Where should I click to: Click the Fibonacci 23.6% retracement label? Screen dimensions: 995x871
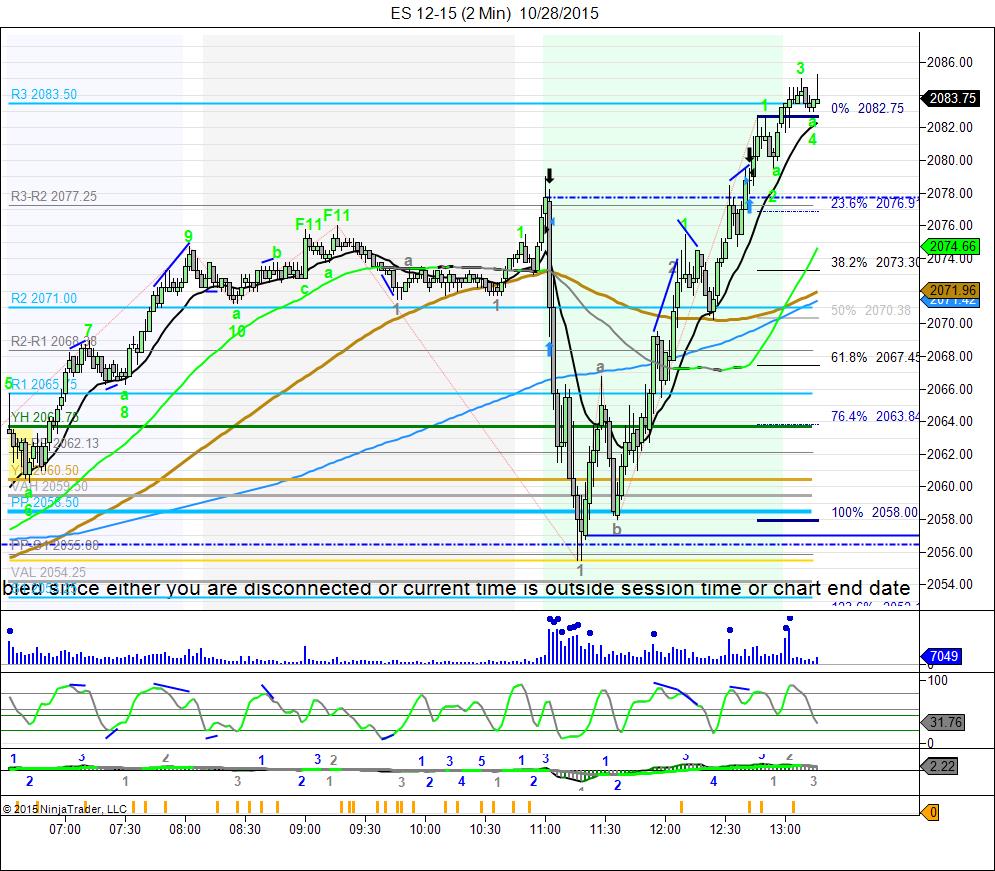click(x=874, y=204)
